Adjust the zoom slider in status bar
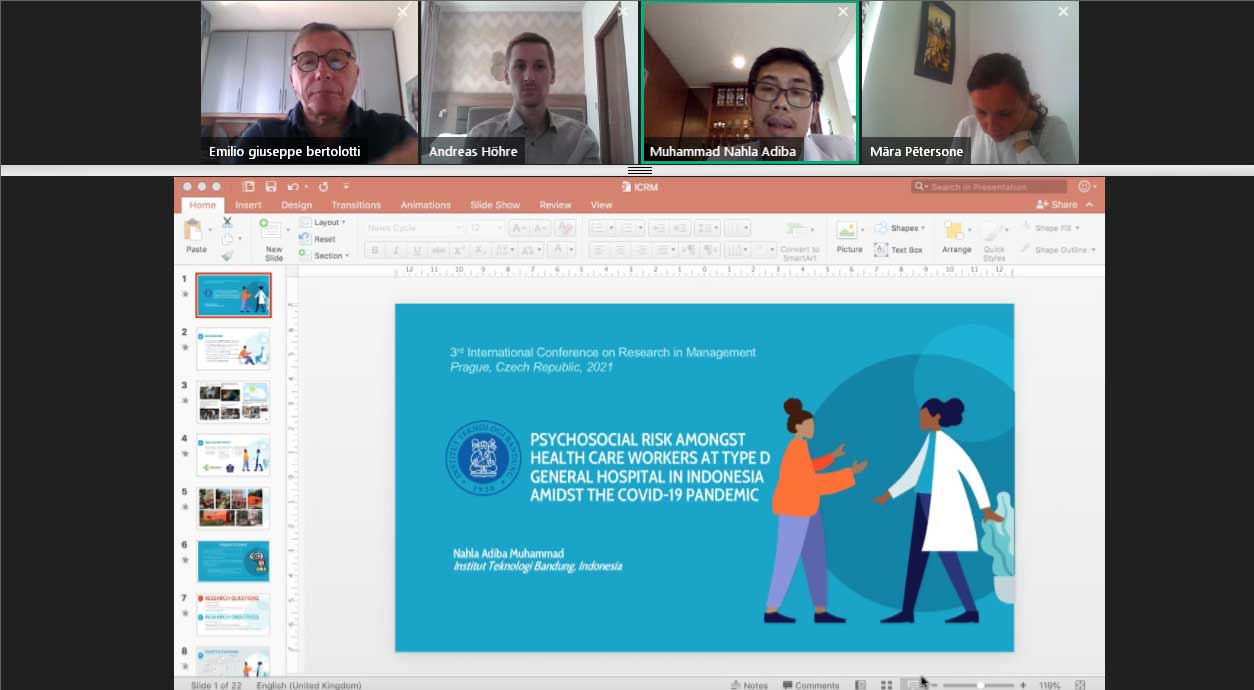 pyautogui.click(x=980, y=685)
